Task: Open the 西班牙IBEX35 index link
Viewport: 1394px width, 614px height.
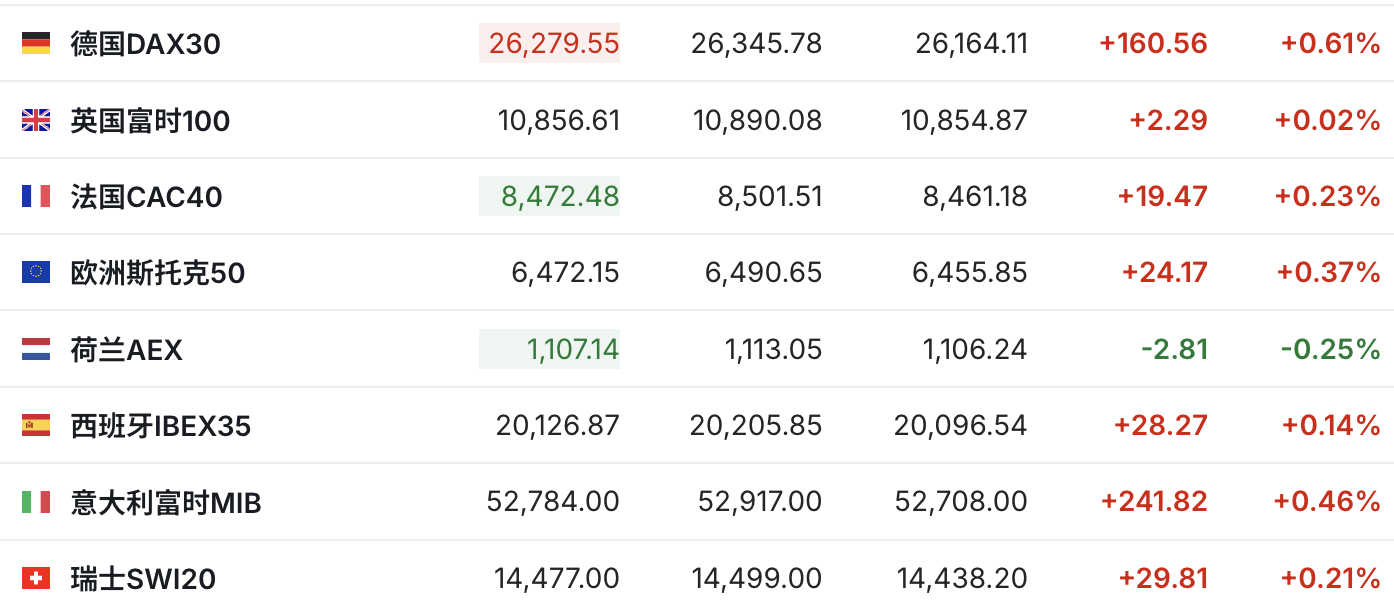Action: pyautogui.click(x=161, y=426)
